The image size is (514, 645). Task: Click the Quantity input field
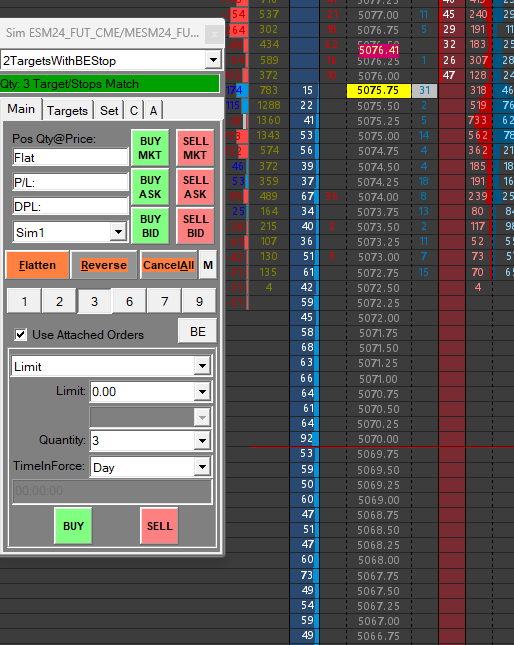[142, 441]
